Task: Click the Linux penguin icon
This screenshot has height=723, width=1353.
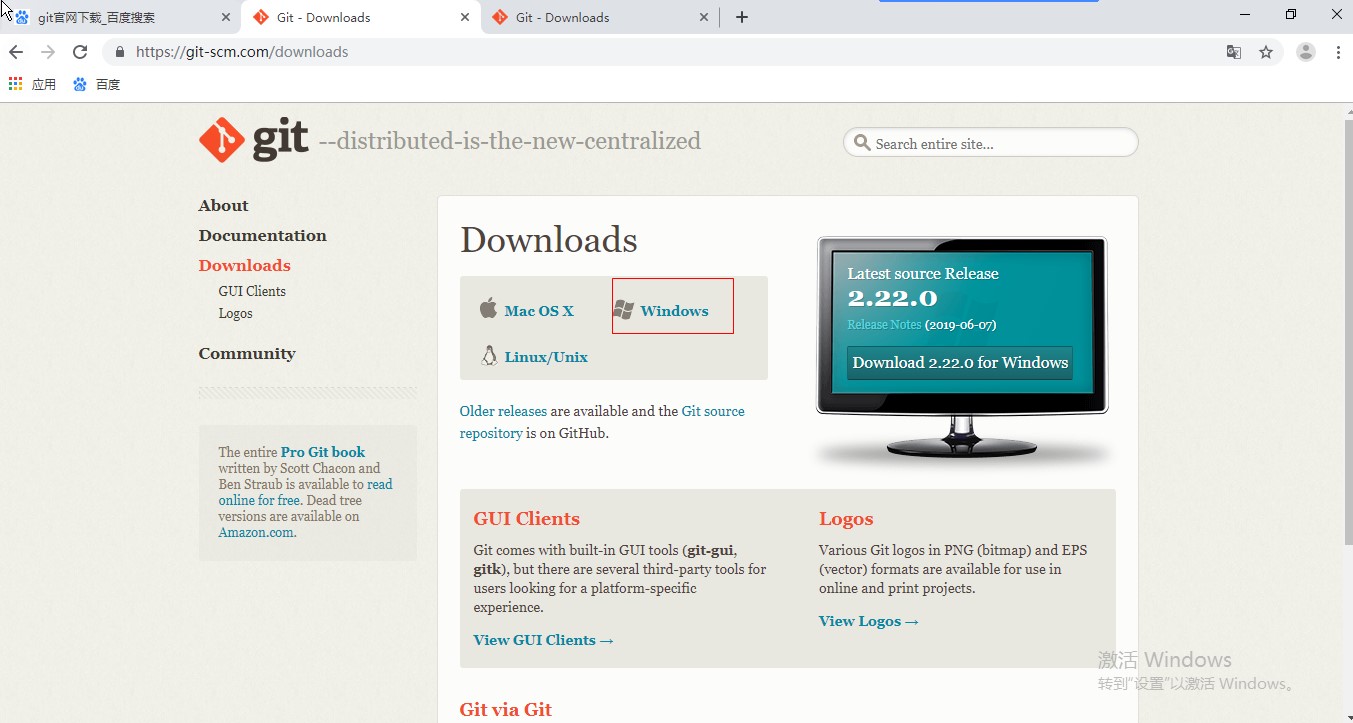Action: tap(489, 355)
